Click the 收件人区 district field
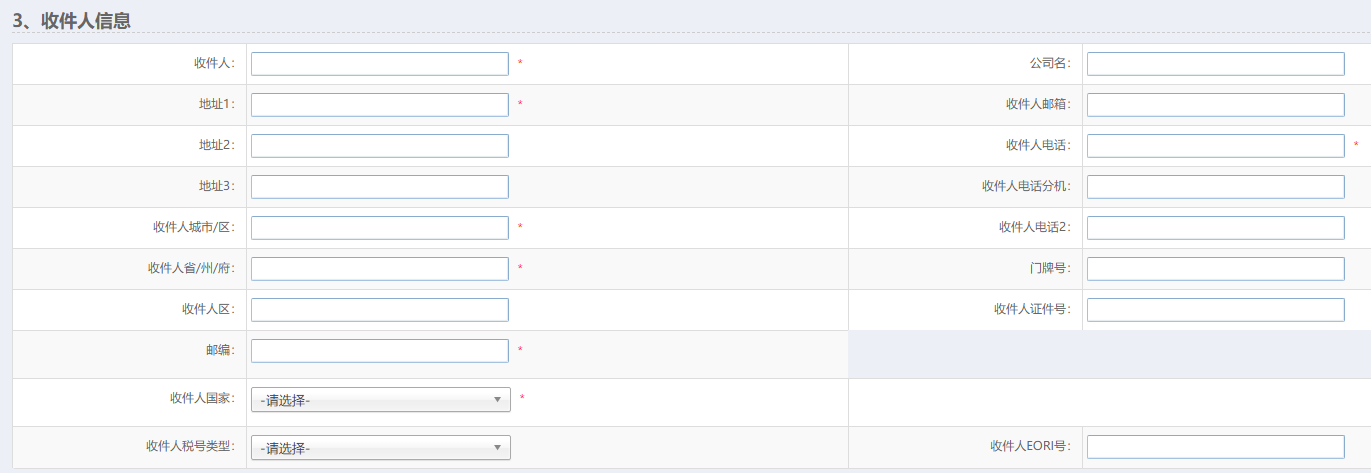This screenshot has height=473, width=1371. click(379, 310)
